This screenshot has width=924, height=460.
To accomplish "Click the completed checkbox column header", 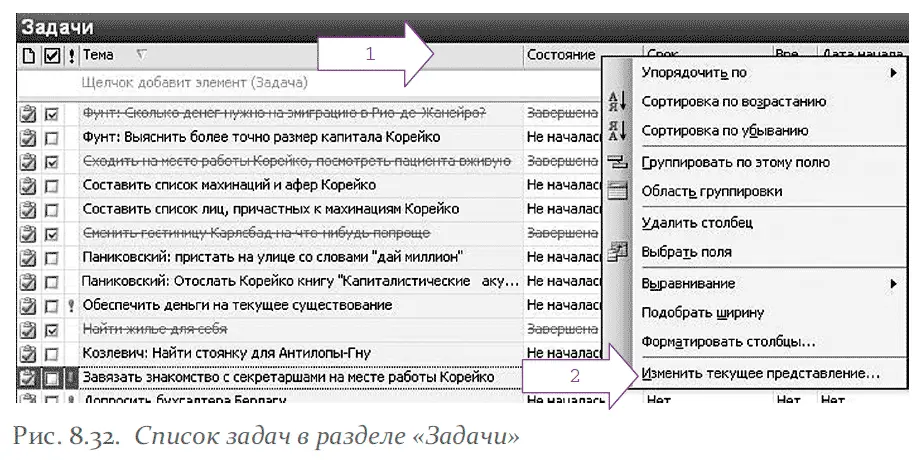I will (x=52, y=56).
